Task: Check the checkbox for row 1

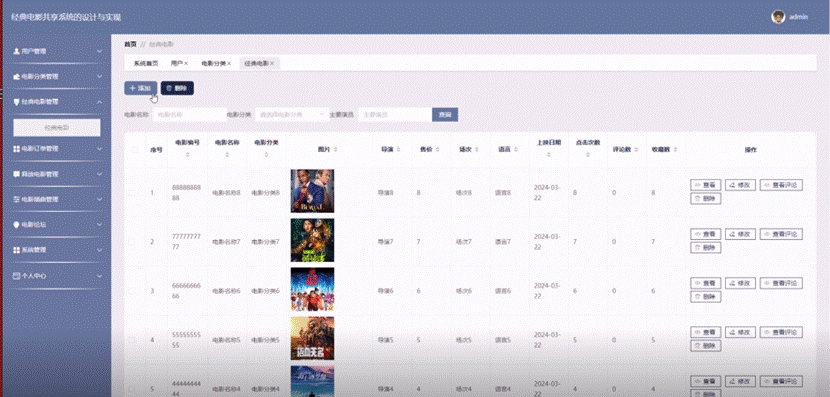Action: 132,193
